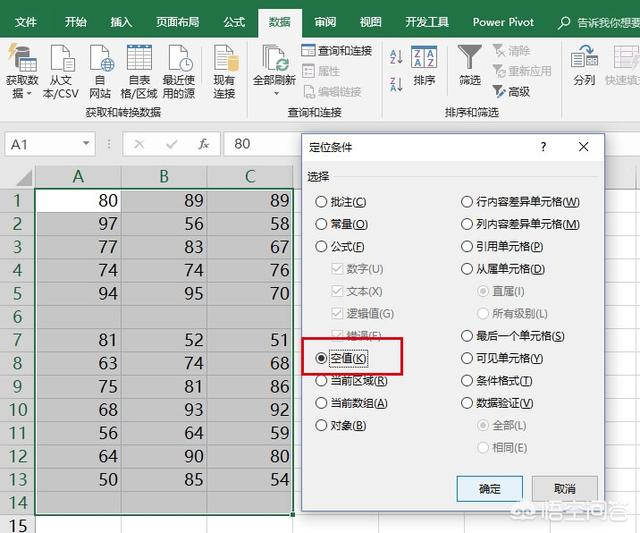Switch to the Page Layout (页面布局) tab
This screenshot has height=533, width=640.
pos(178,22)
